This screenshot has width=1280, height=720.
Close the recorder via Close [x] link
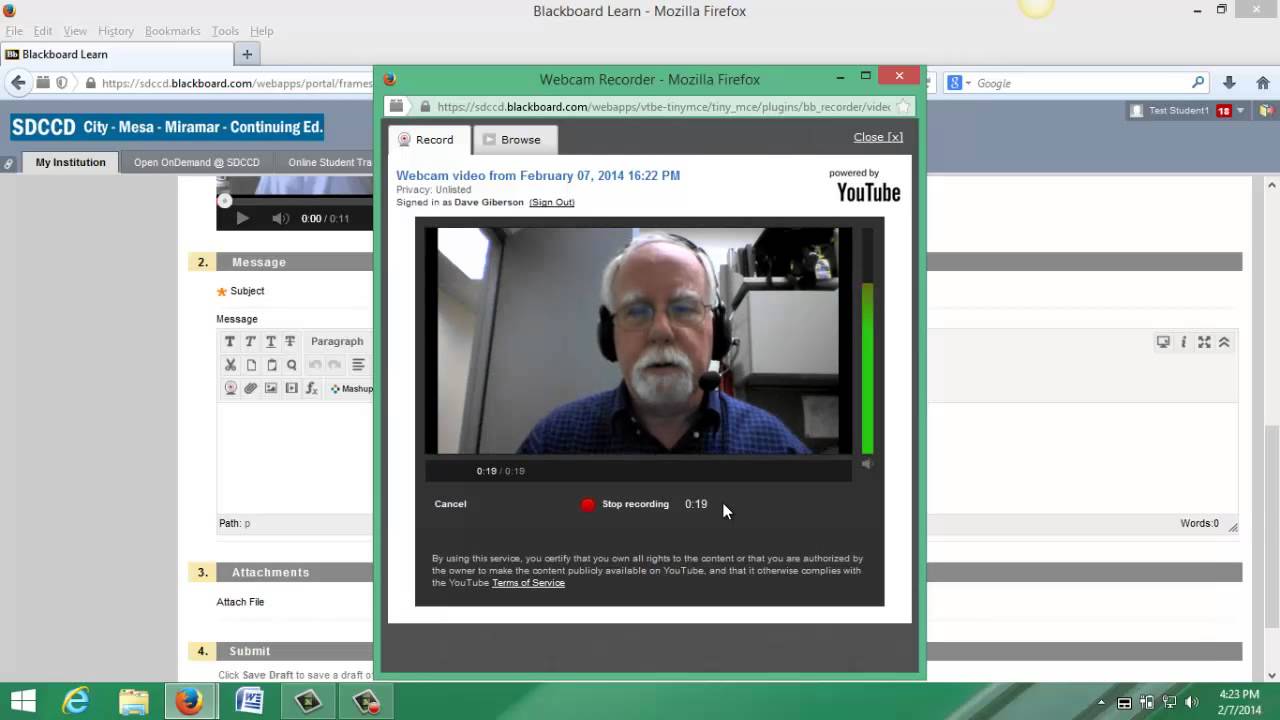tap(878, 137)
